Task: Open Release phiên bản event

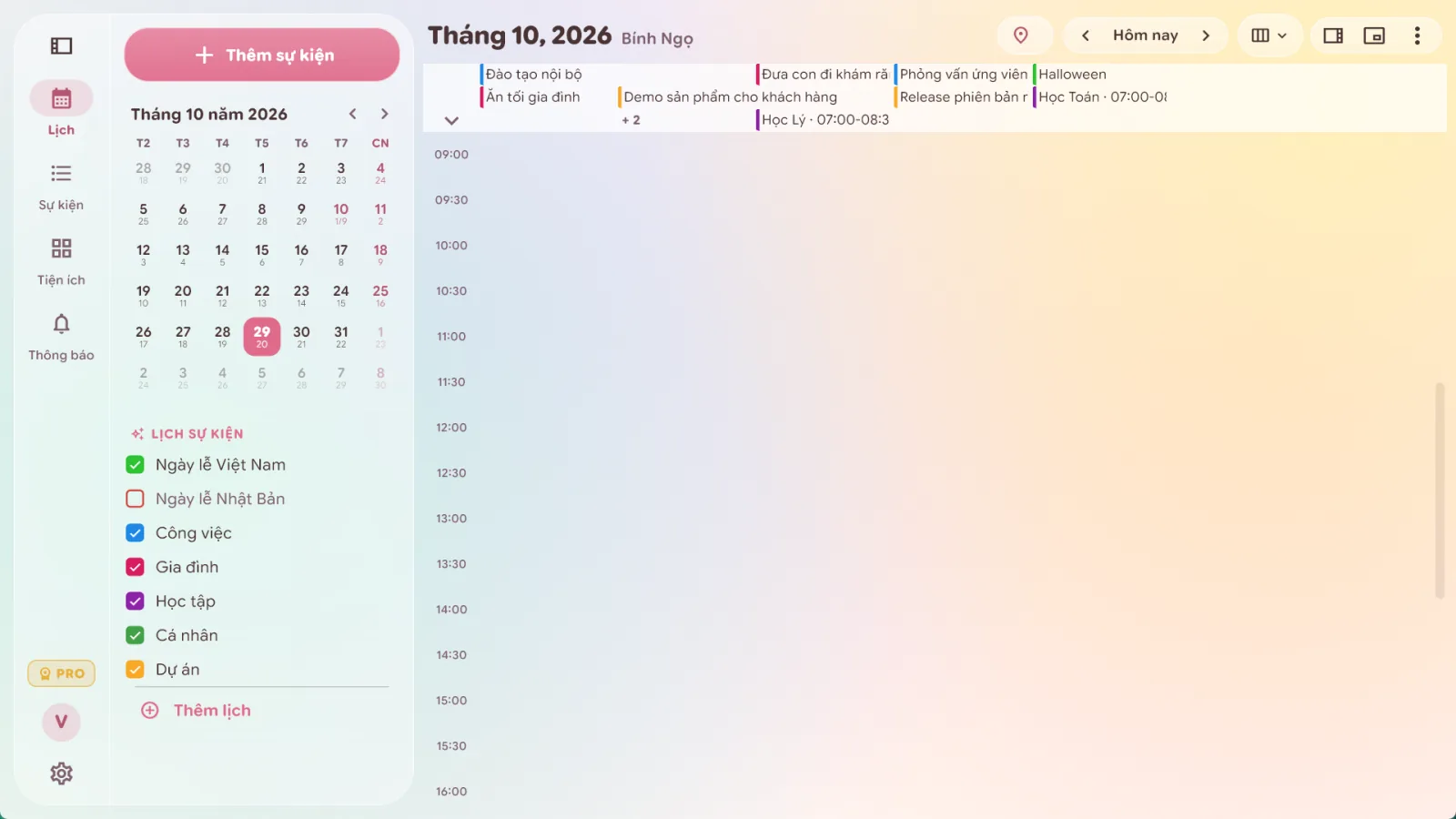Action: coord(962,97)
